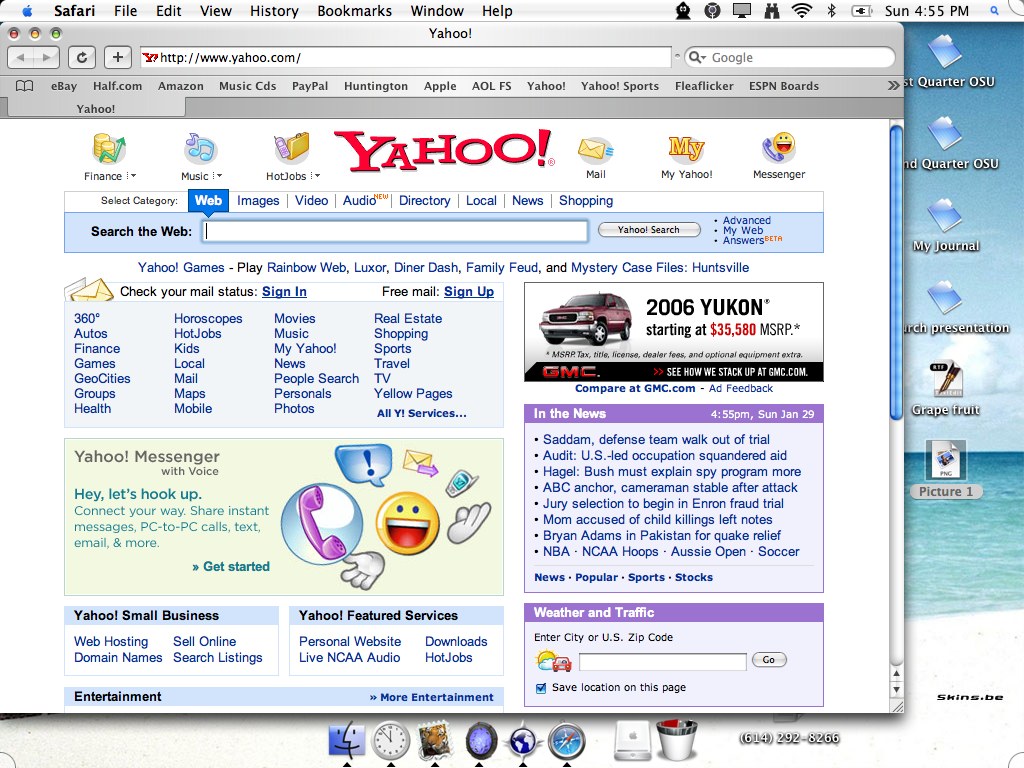
Task: Open the Stocks link under In the News
Action: pyautogui.click(x=694, y=577)
